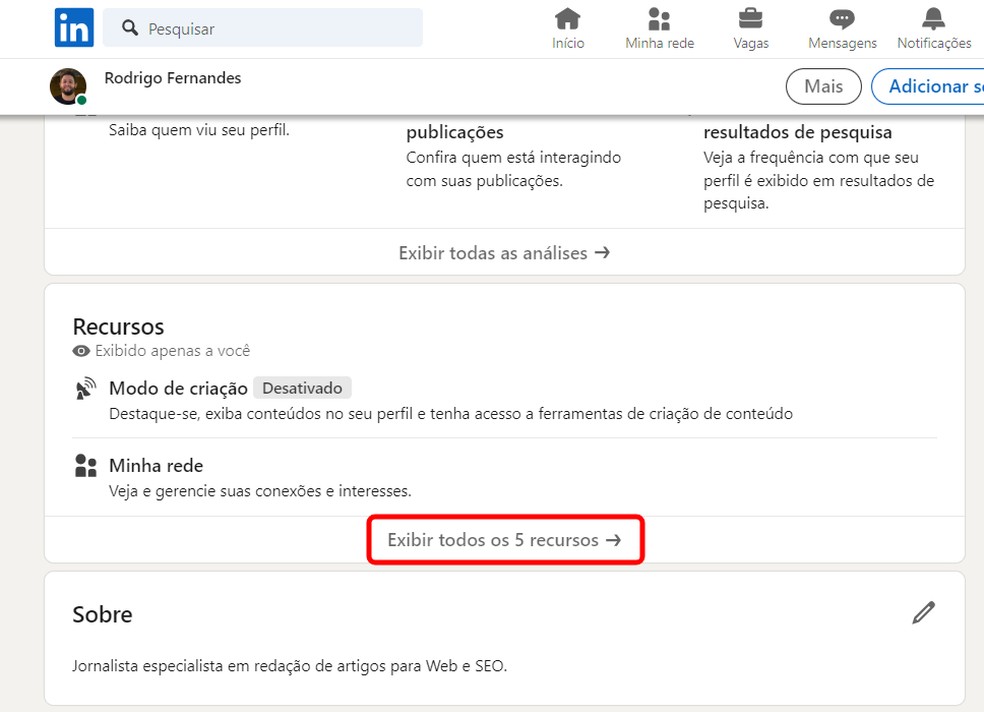Select the Minha rede network icon
984x712 pixels.
coord(659,18)
